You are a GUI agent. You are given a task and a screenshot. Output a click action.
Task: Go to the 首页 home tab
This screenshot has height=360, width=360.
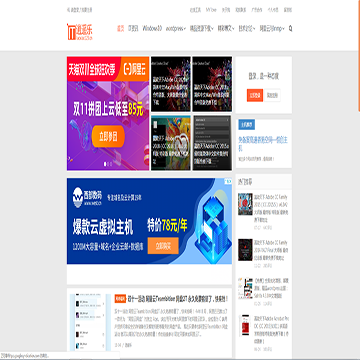coord(120,29)
